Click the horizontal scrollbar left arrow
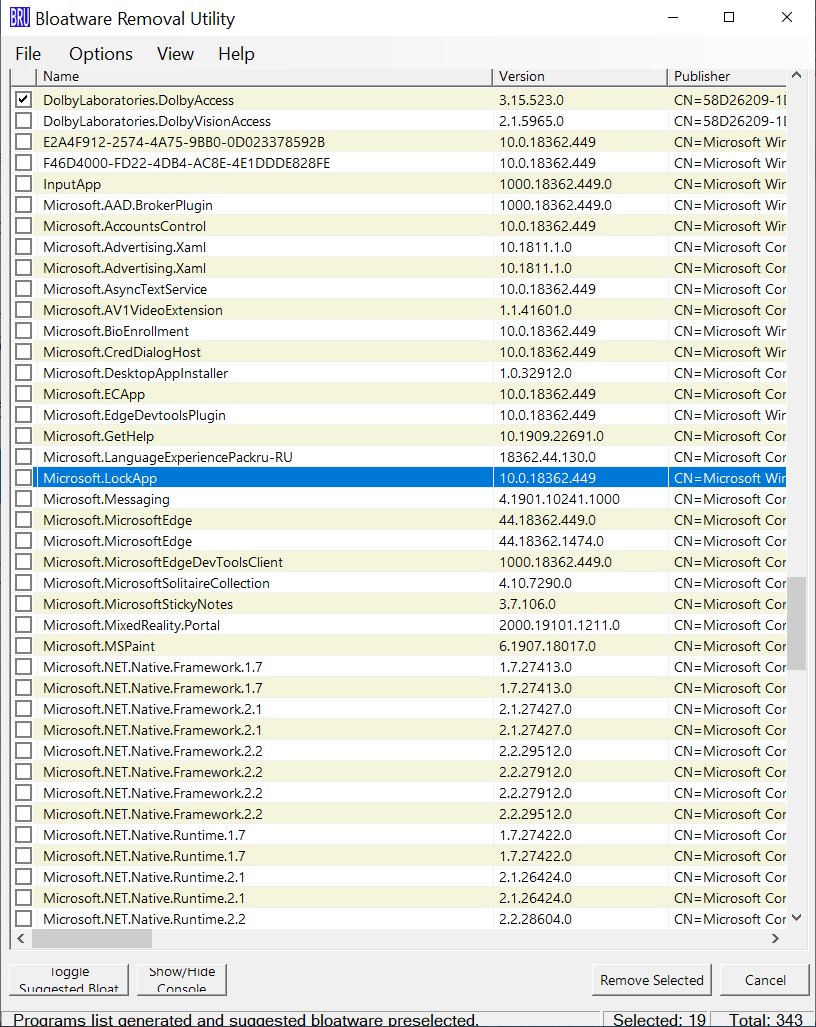This screenshot has height=1027, width=816. (21, 939)
